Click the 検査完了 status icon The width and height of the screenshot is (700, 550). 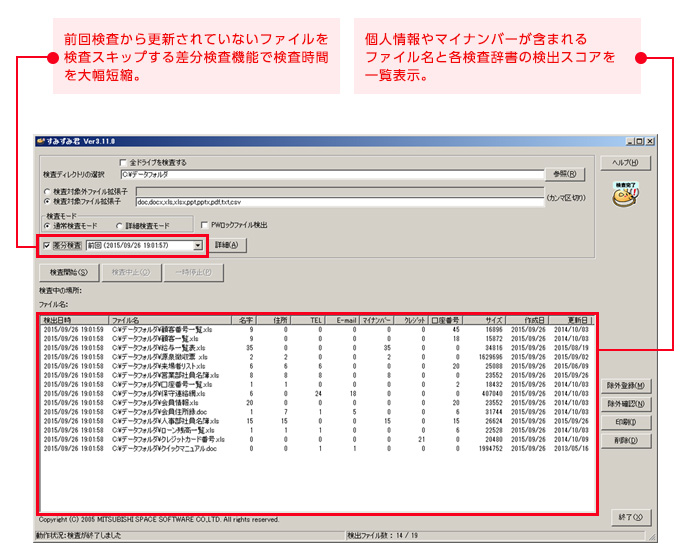625,195
